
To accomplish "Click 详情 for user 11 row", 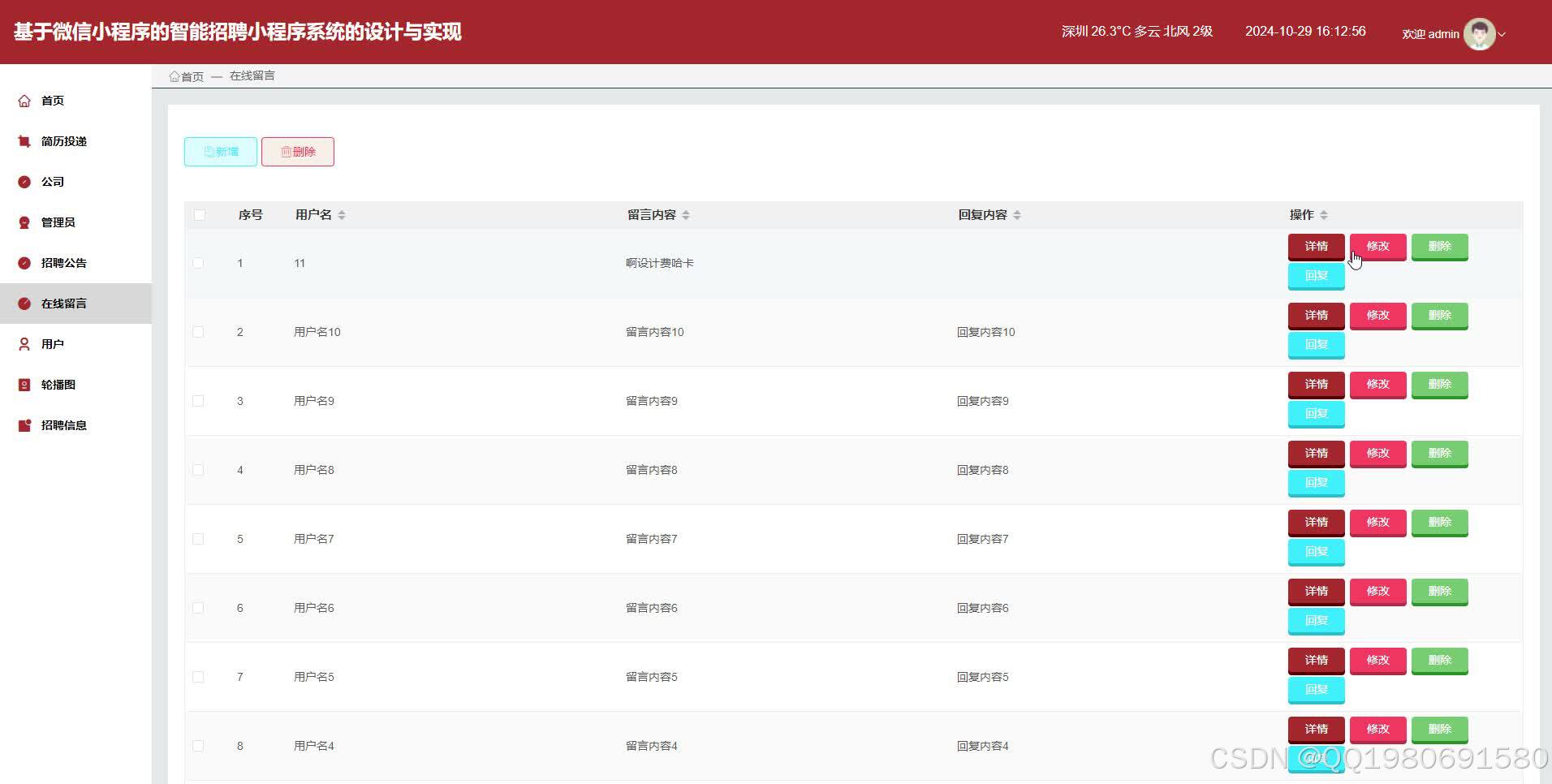I will point(1317,247).
